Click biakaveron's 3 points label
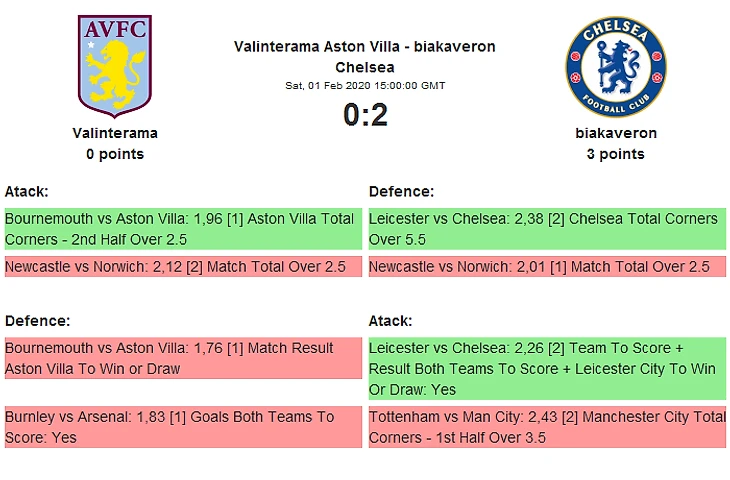730x480 pixels. [x=615, y=154]
